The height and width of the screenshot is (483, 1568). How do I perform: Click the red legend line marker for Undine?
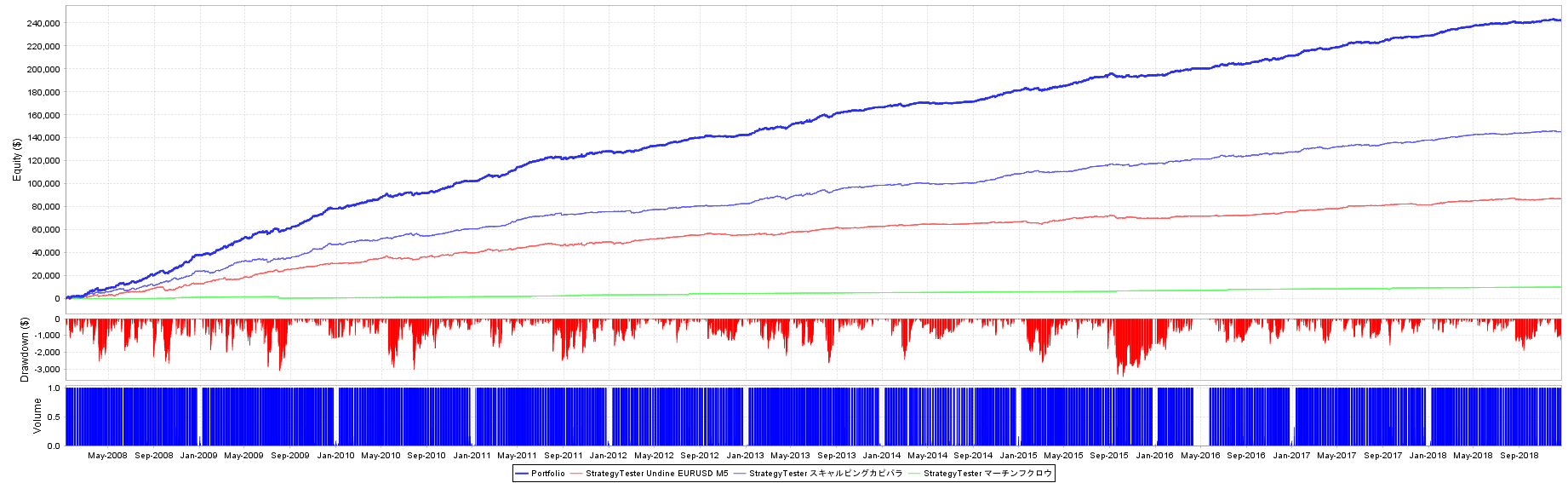point(576,474)
